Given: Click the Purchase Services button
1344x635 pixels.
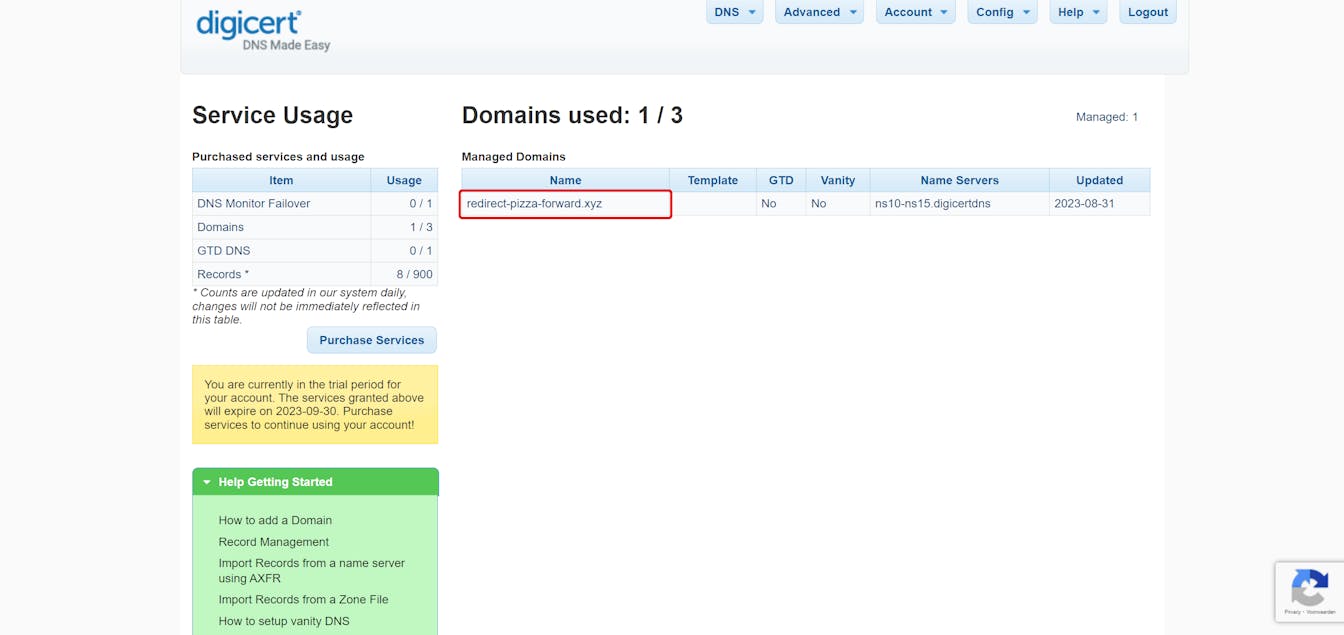Looking at the screenshot, I should (x=371, y=340).
